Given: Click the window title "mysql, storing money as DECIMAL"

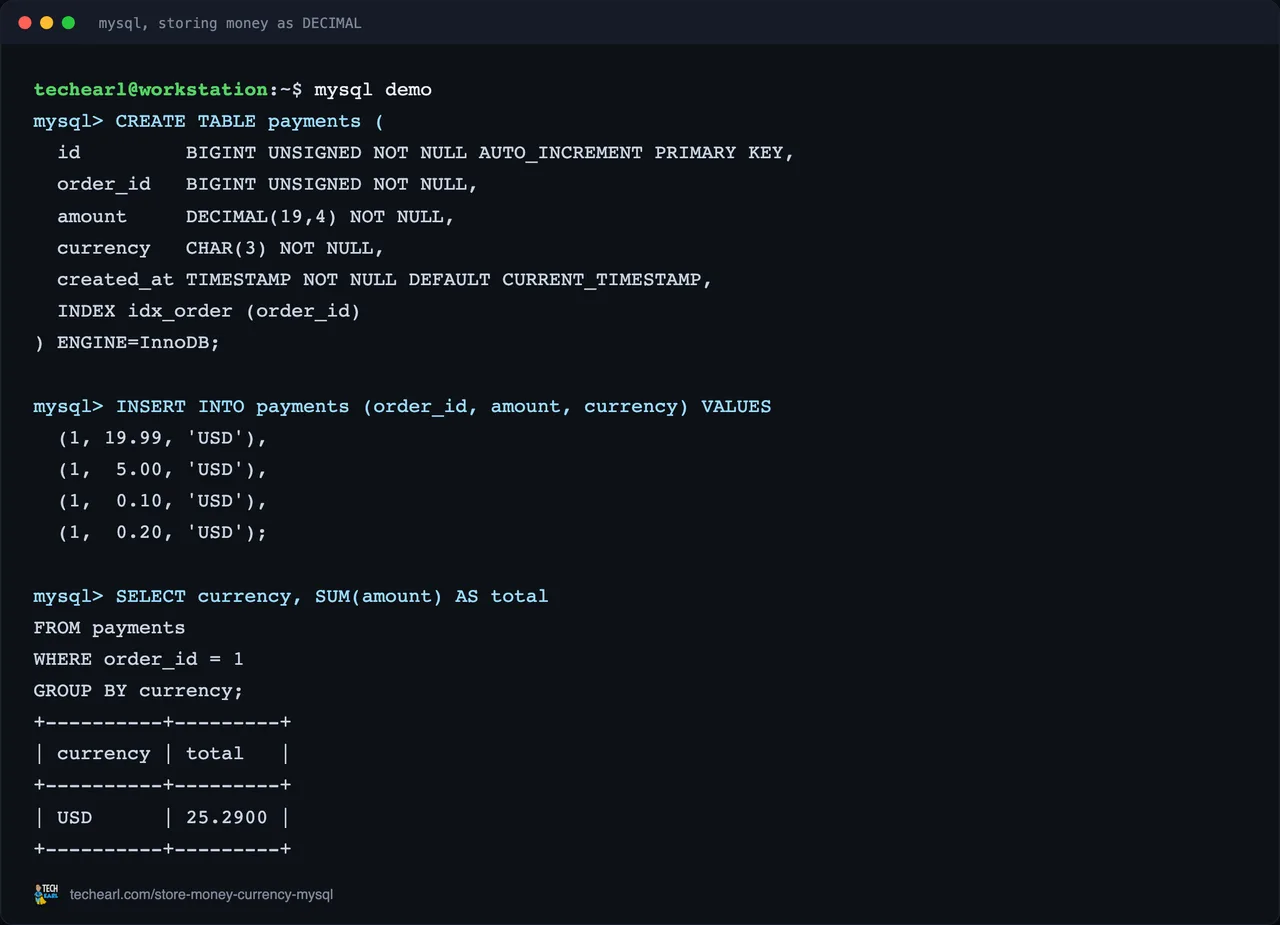Looking at the screenshot, I should click(x=230, y=23).
